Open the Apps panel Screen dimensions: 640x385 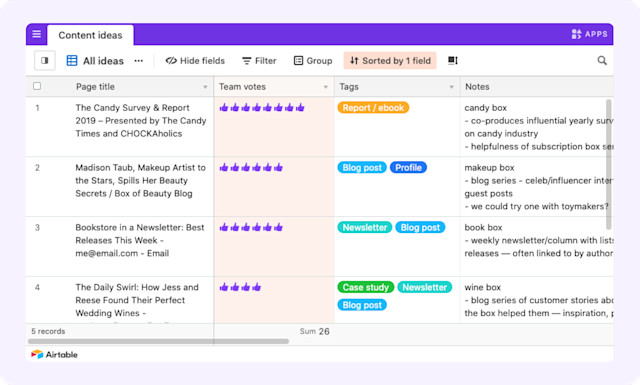589,34
